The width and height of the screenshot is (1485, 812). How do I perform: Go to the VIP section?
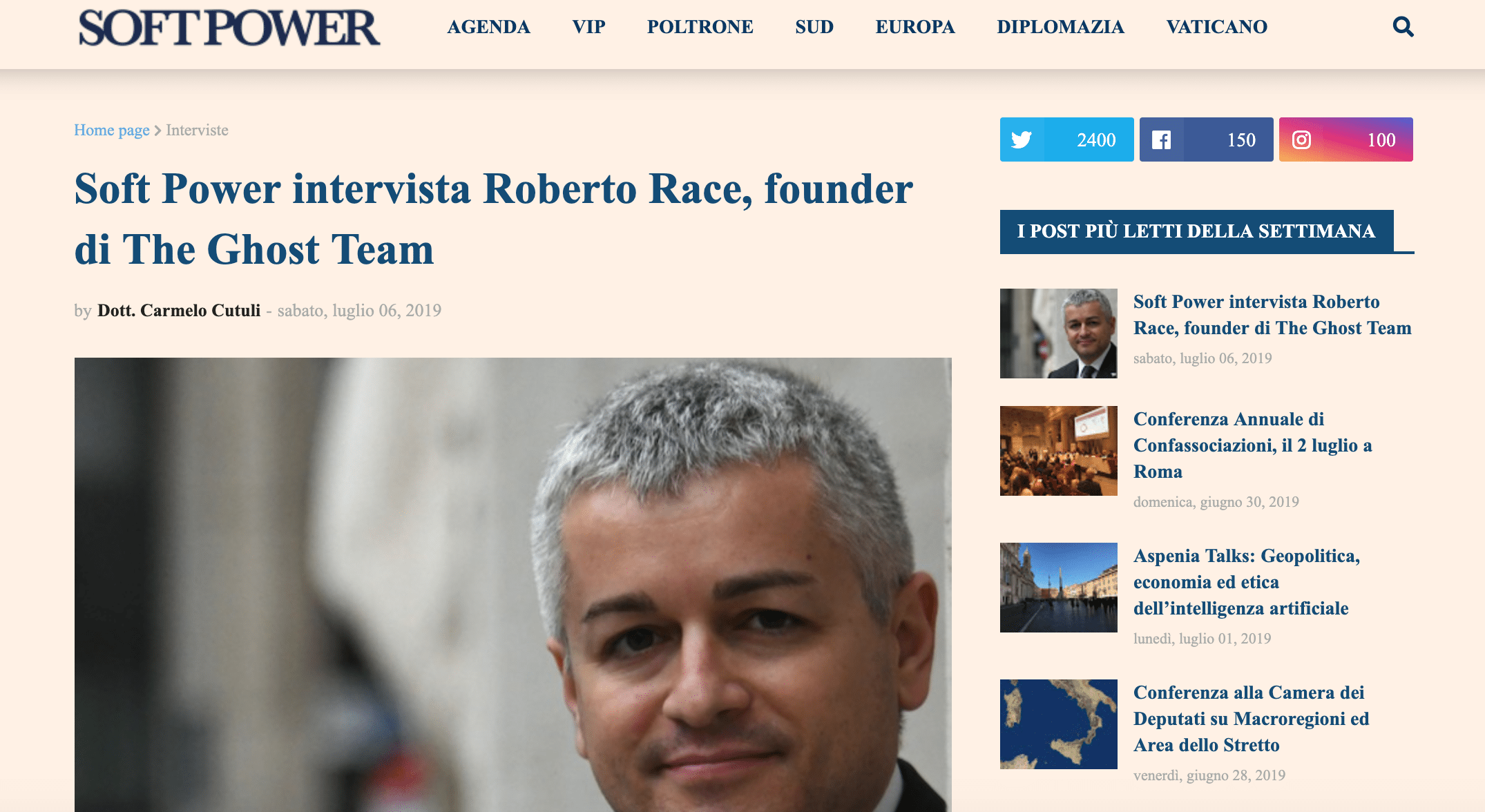pos(588,27)
